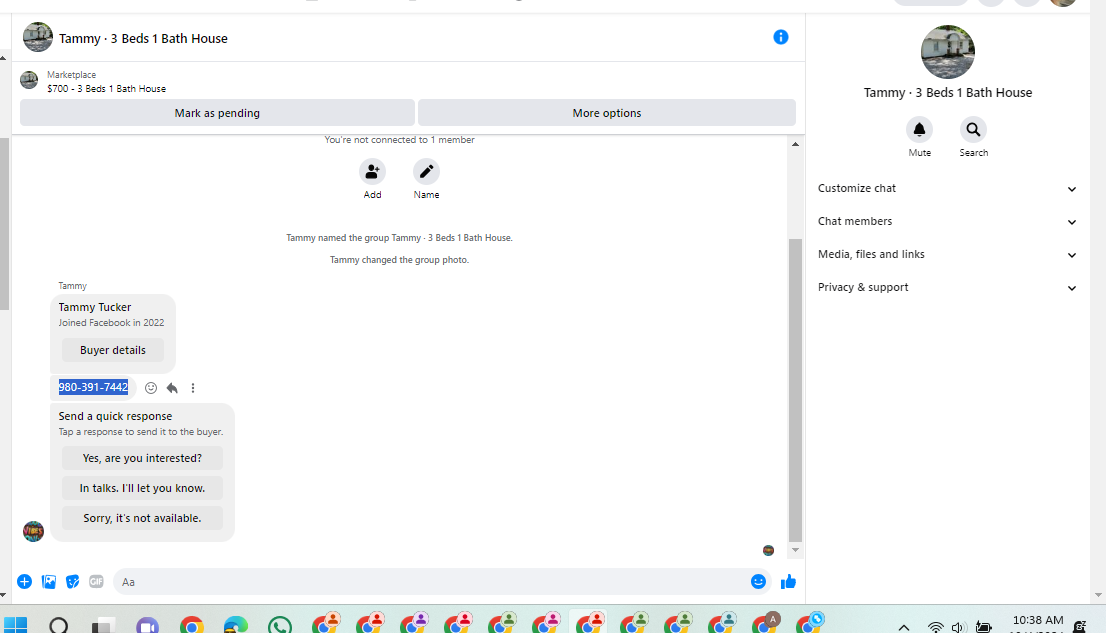The image size is (1106, 633).
Task: Click the chat pane scrollbar thumb
Action: pyautogui.click(x=795, y=390)
